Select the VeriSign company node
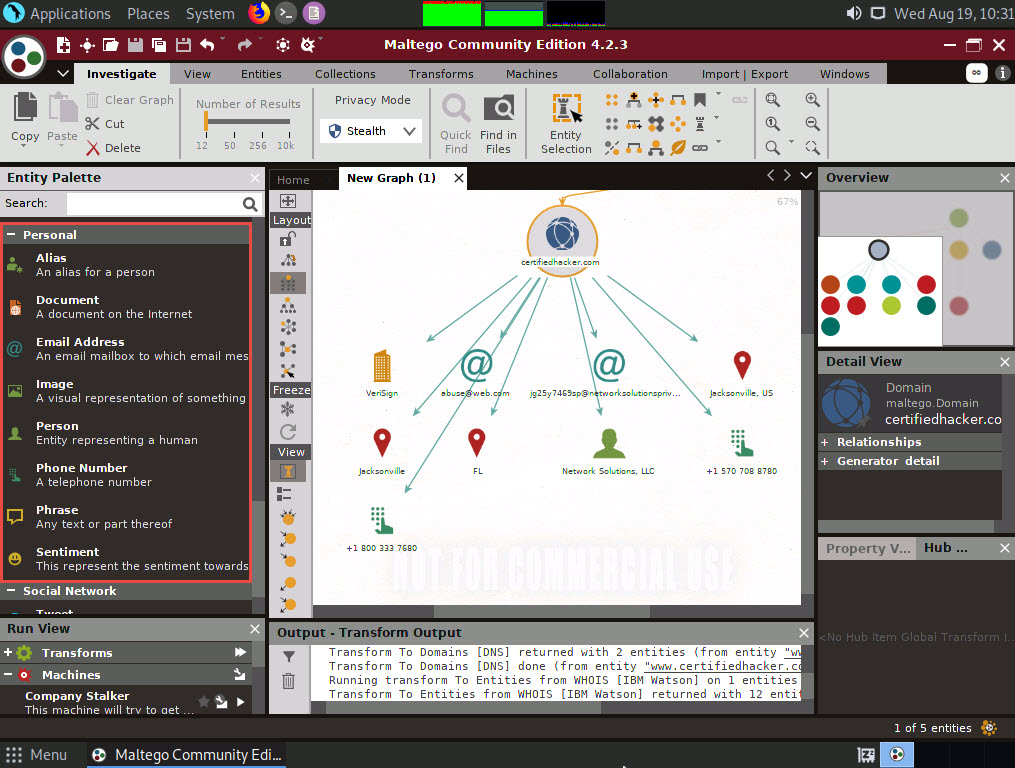The image size is (1015, 768). pos(382,366)
